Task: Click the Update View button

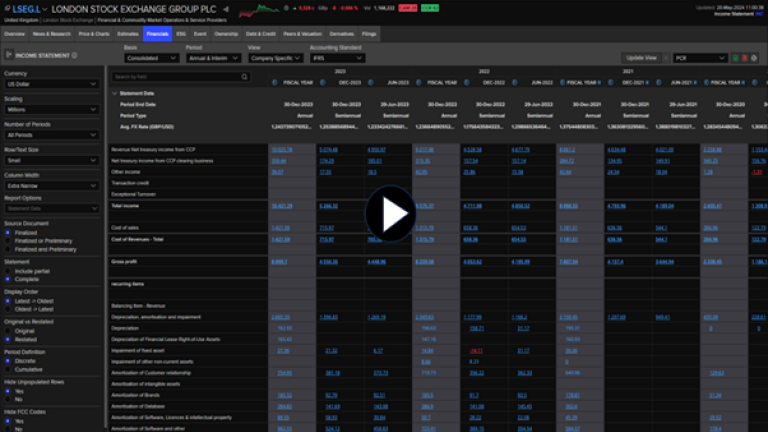Action: (641, 58)
